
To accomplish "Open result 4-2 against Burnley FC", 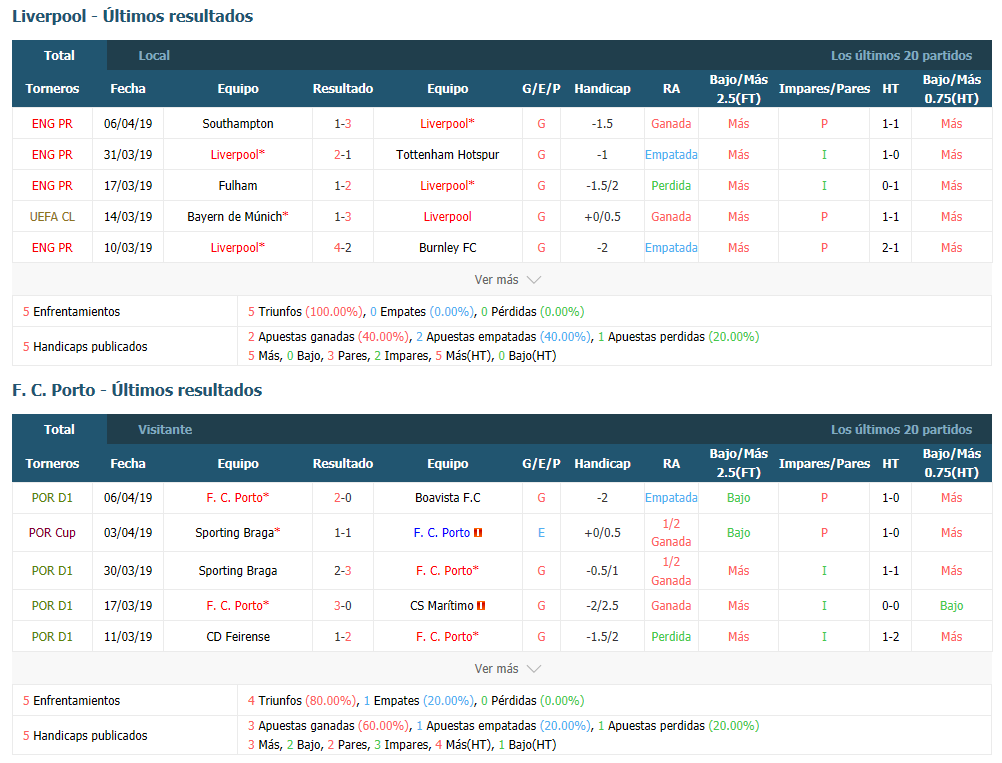I will click(343, 248).
